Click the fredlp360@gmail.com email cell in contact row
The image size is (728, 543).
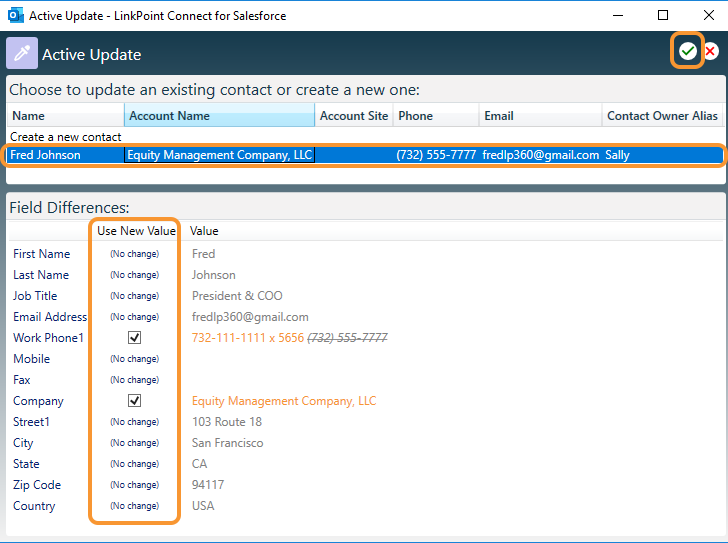[540, 155]
